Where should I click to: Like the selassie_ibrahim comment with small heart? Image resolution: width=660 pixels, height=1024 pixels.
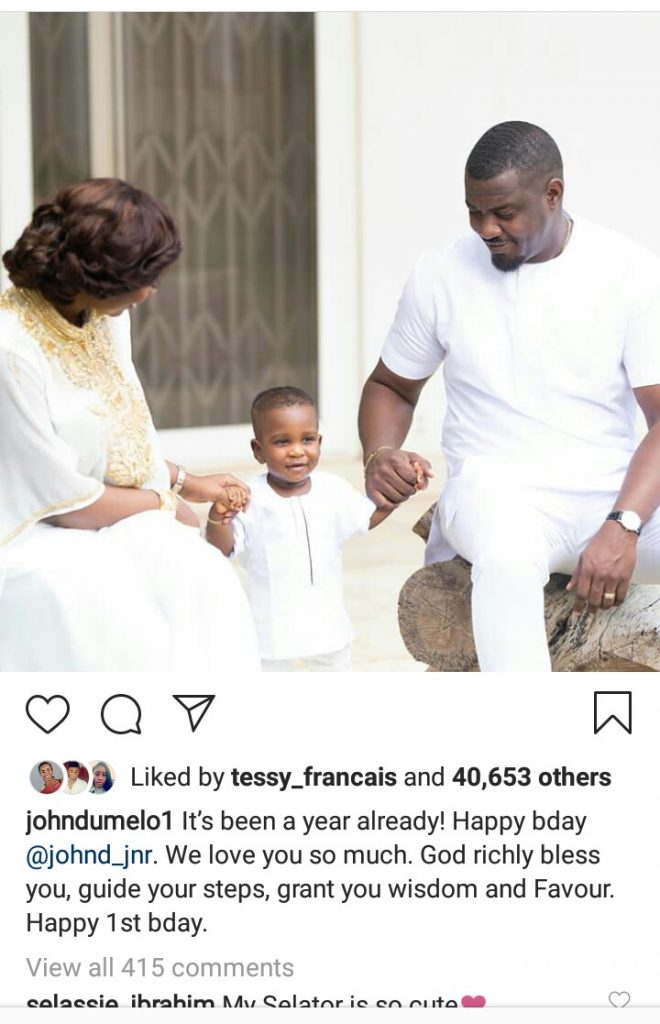619,1000
